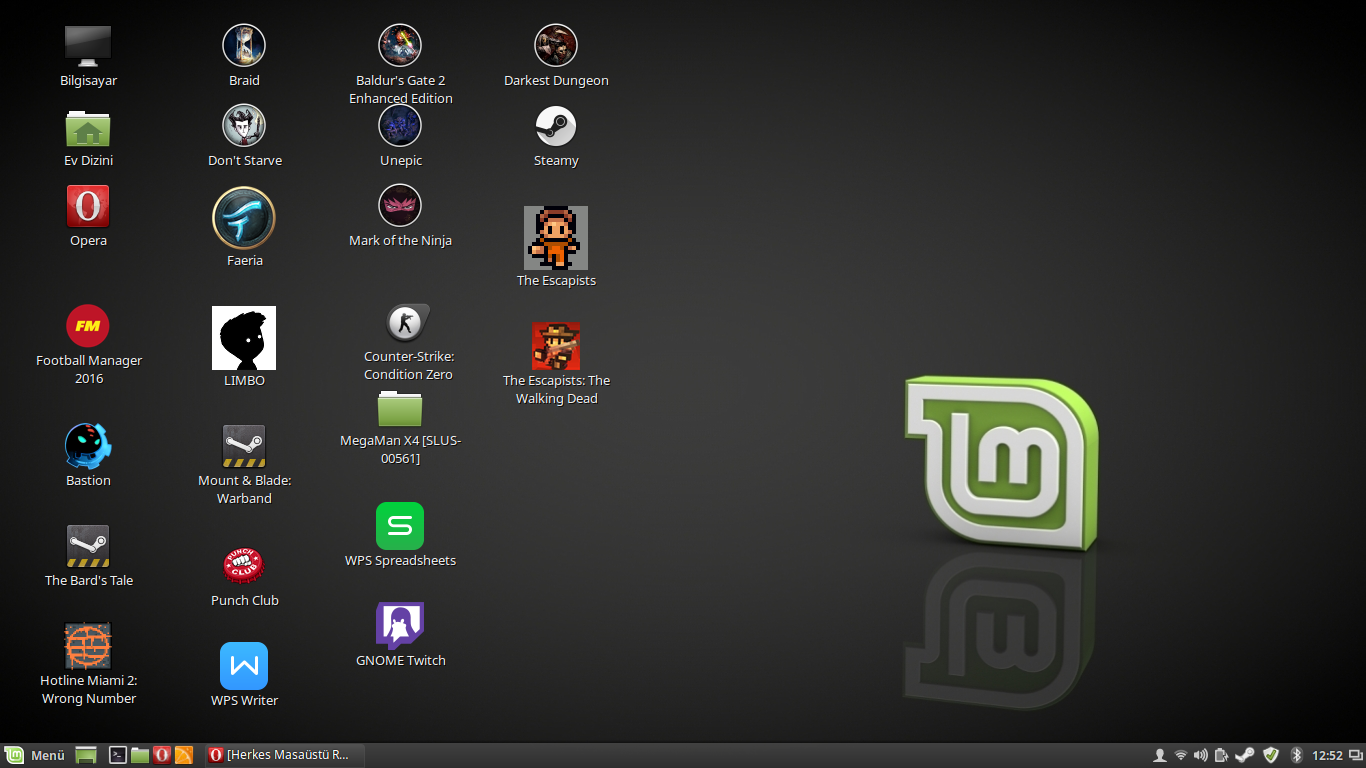Select the Ev Dizini home folder icon
Viewport: 1366px width, 768px height.
[88, 128]
